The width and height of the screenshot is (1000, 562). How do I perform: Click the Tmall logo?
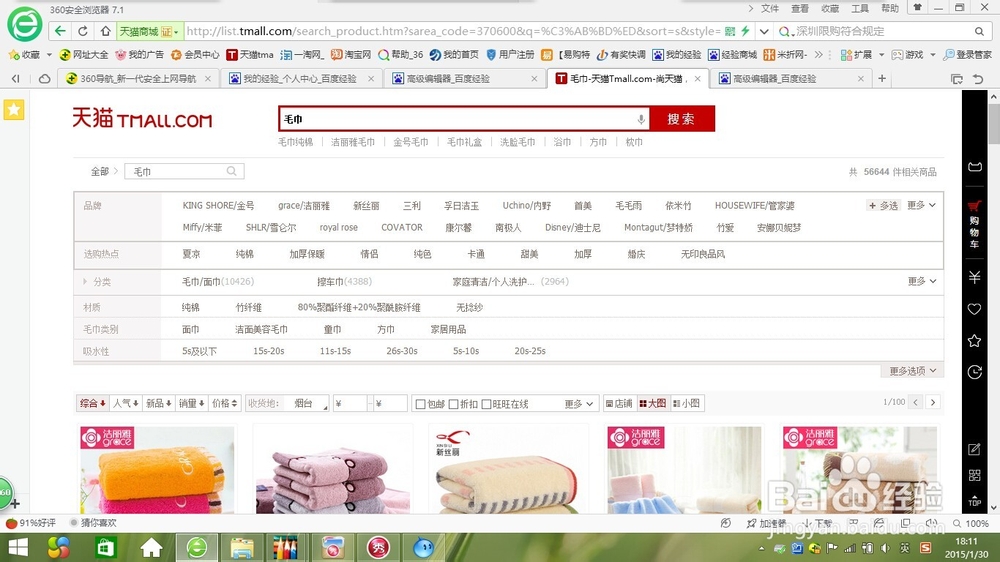point(142,119)
